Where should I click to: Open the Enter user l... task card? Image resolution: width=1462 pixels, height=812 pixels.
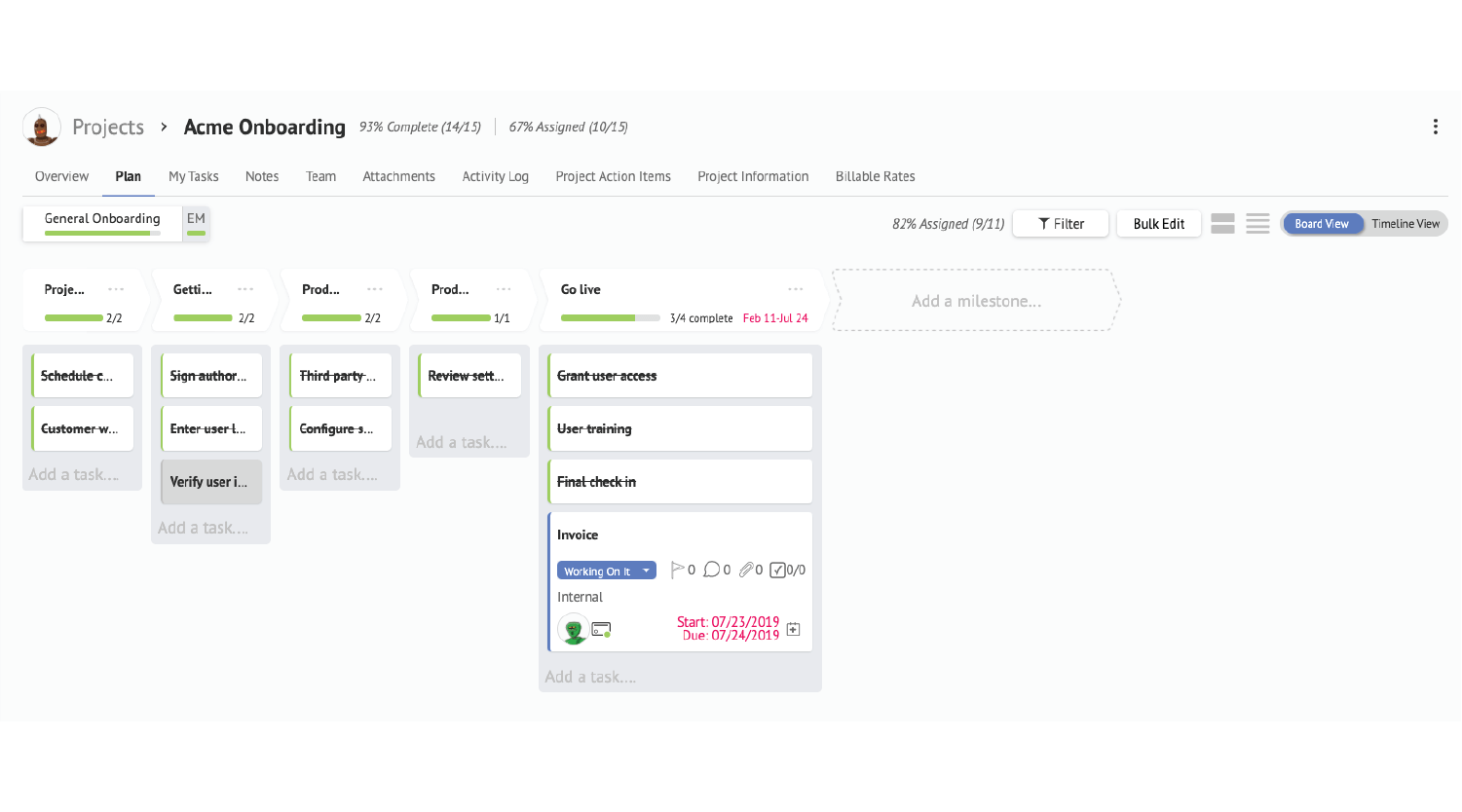pos(211,428)
